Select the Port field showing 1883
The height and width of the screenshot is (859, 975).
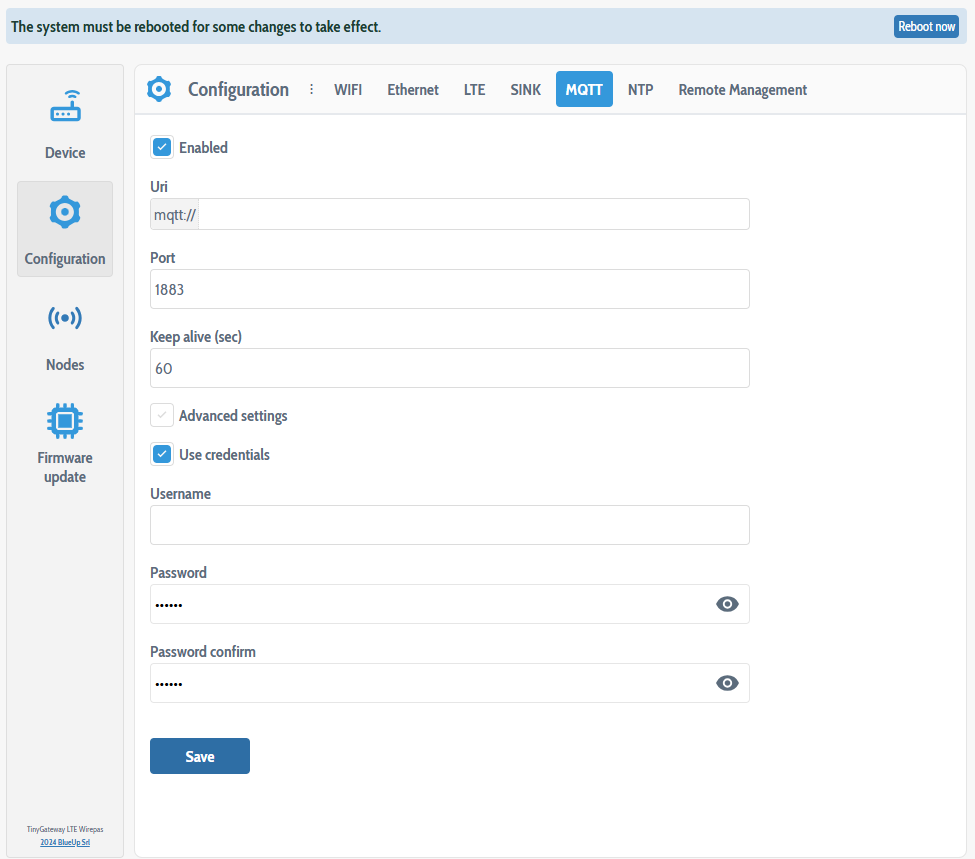click(x=449, y=288)
